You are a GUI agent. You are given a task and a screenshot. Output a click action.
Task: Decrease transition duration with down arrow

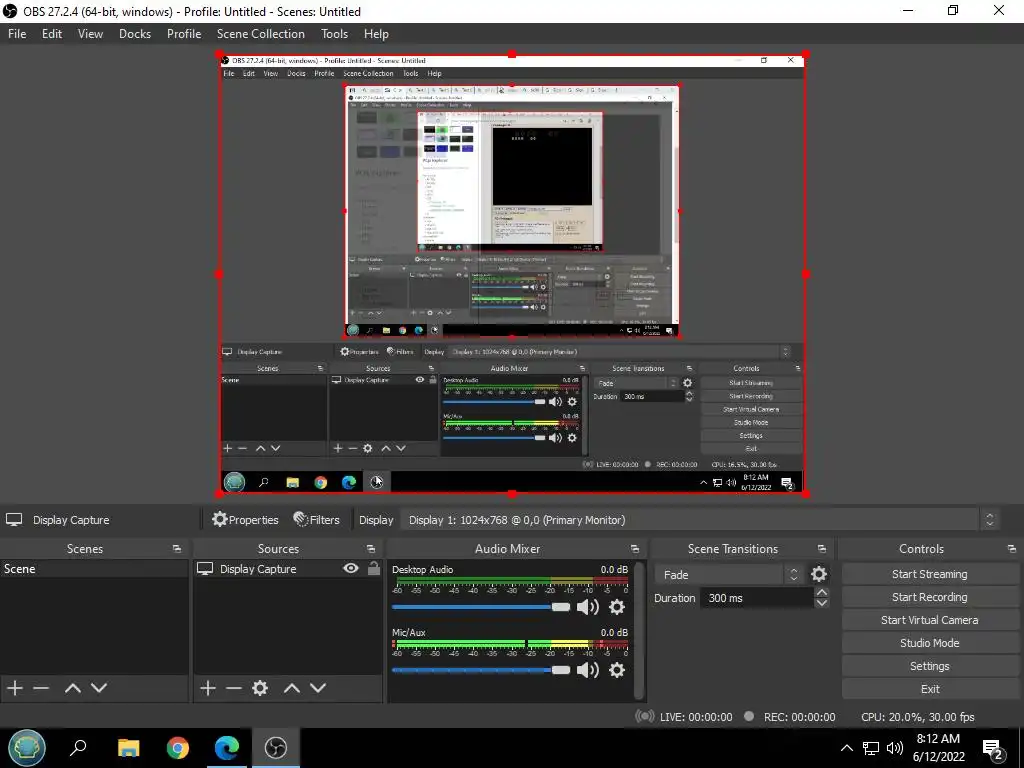pos(822,603)
